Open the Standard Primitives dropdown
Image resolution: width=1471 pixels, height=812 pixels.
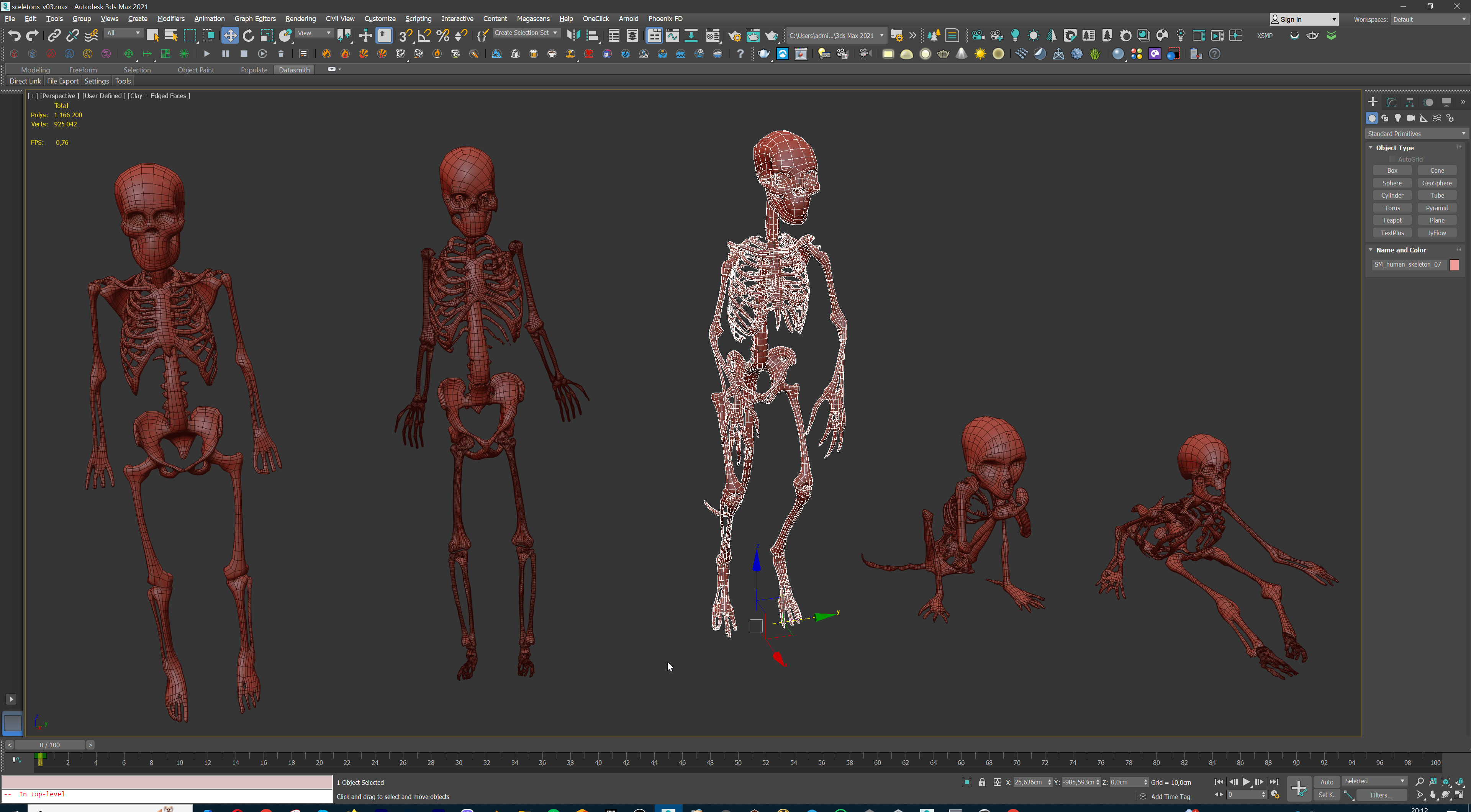point(1417,134)
